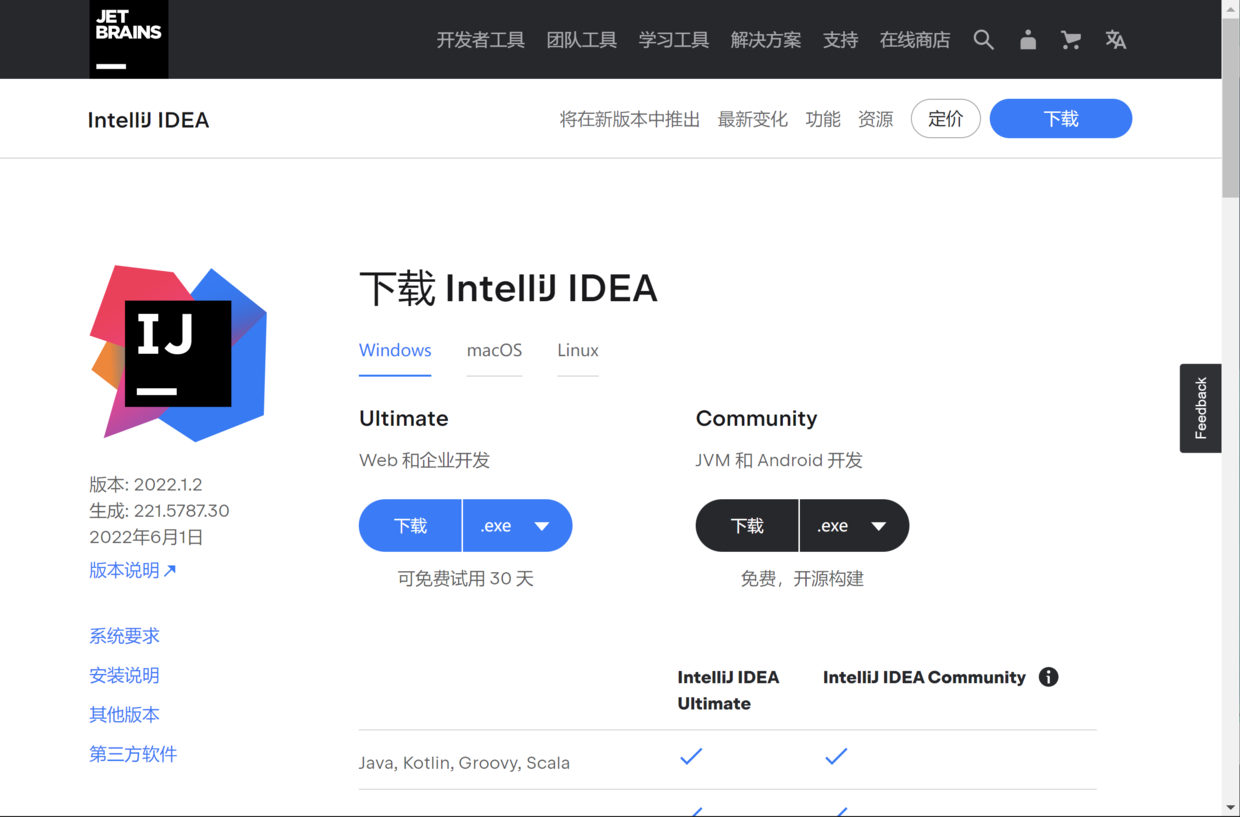
Task: Open the 系统要求 link
Action: (x=124, y=636)
